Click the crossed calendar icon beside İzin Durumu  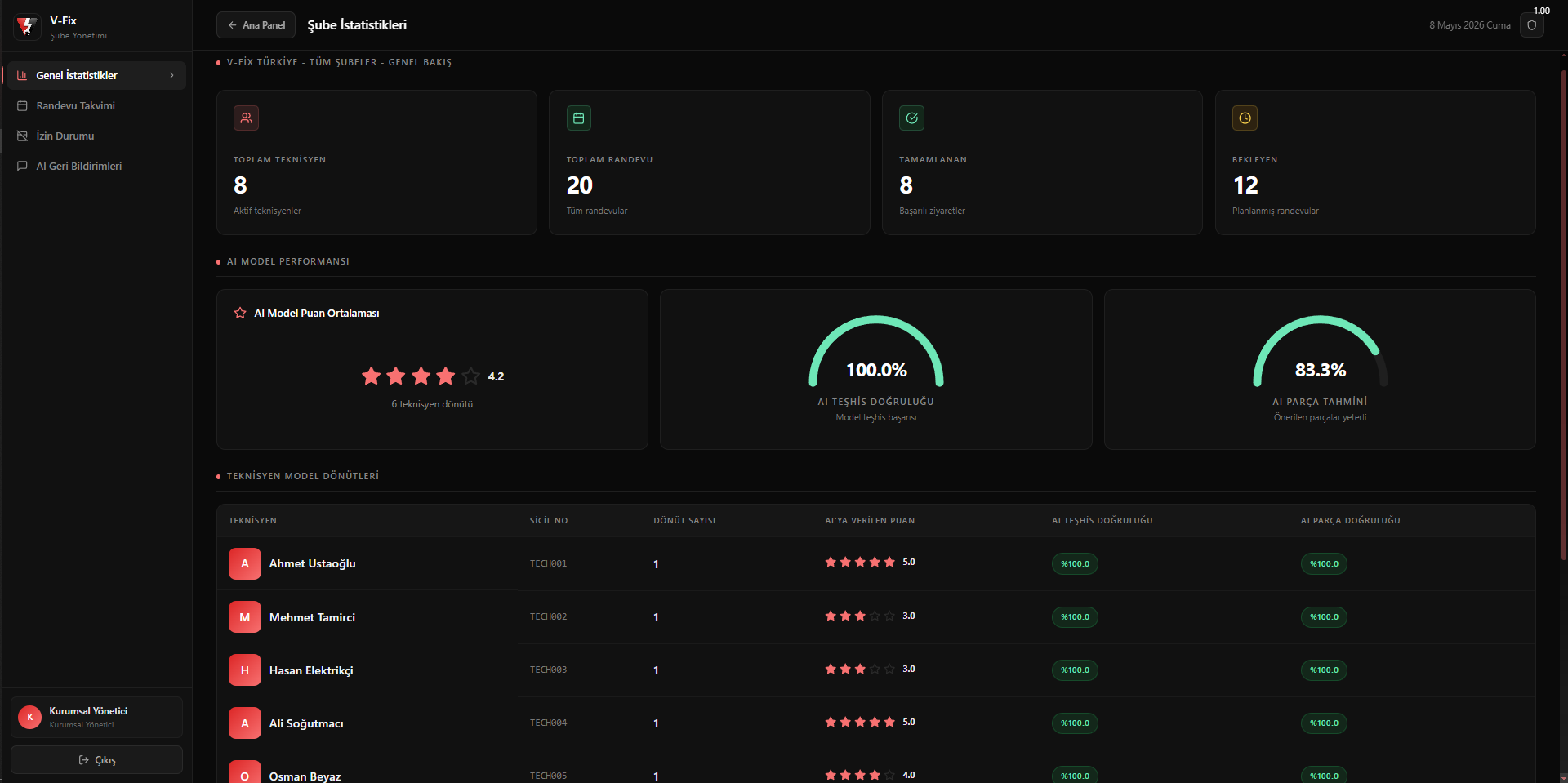pyautogui.click(x=22, y=136)
